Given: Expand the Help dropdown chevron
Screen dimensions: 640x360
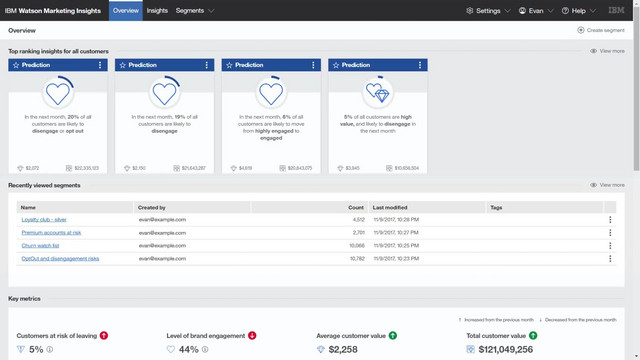Looking at the screenshot, I should tap(593, 11).
